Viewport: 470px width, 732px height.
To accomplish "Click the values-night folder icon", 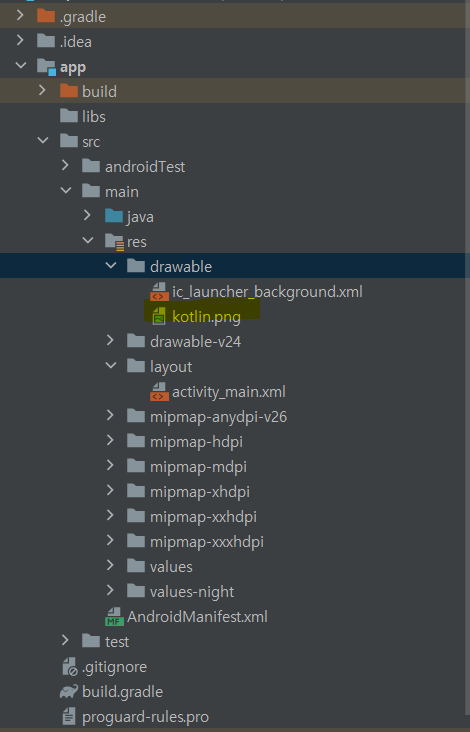I will (136, 591).
